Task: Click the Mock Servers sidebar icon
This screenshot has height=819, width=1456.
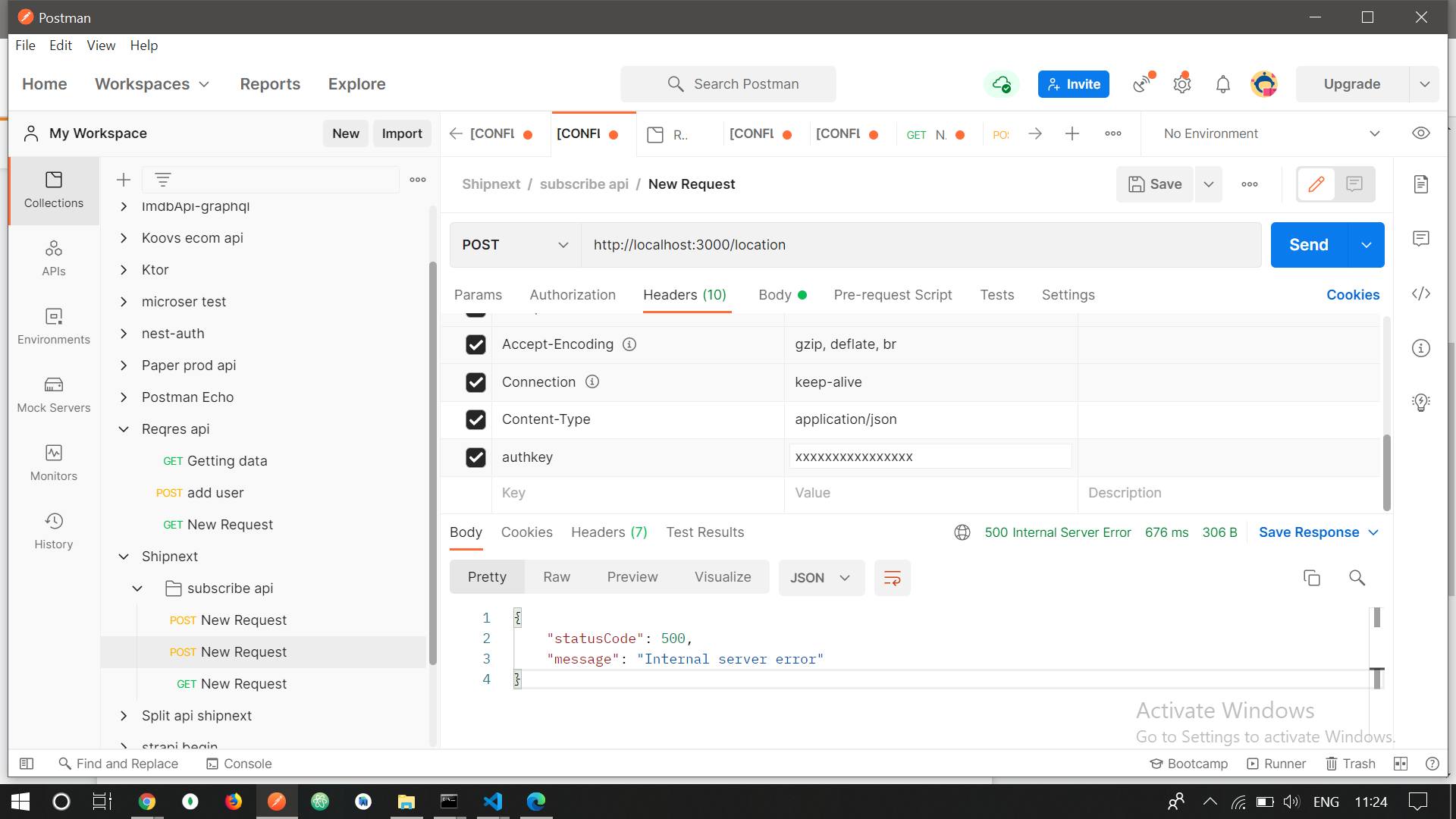Action: pos(53,394)
